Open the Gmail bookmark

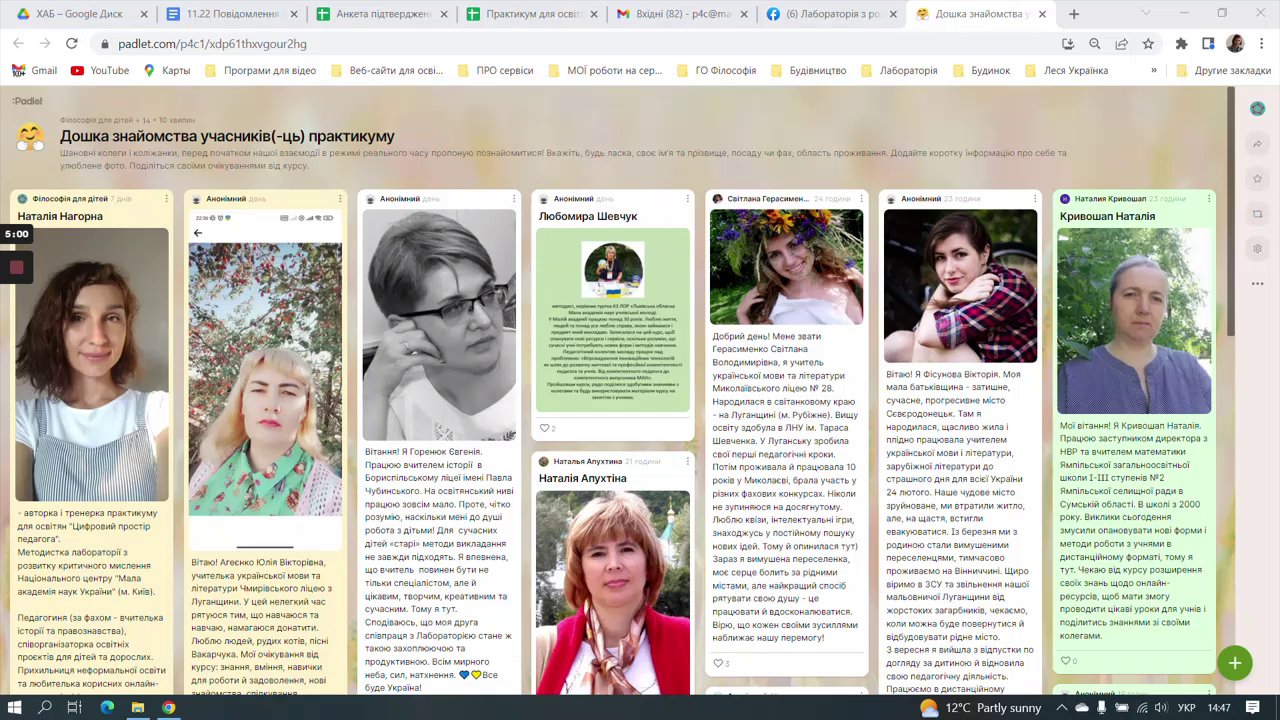point(34,71)
